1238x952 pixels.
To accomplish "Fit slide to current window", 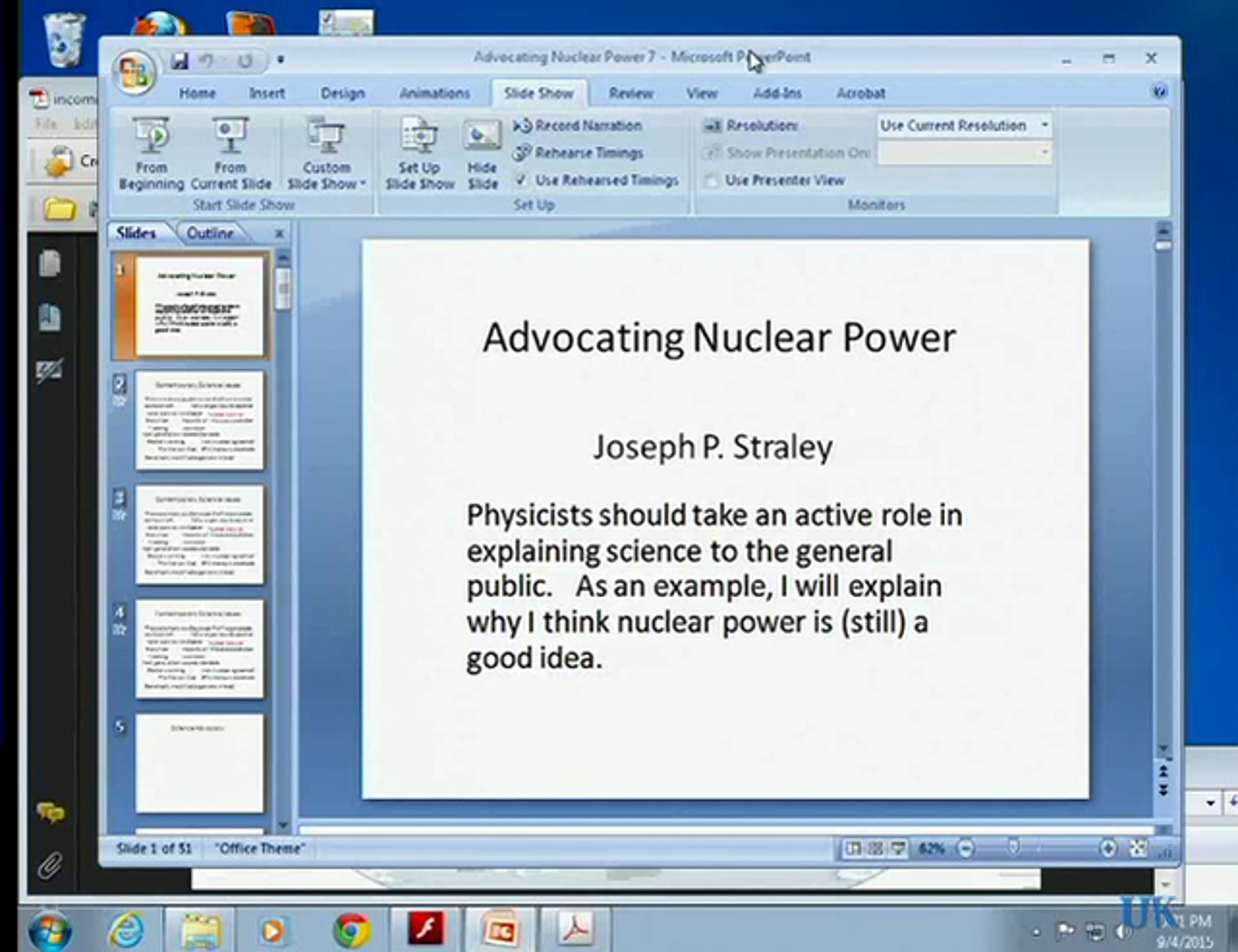I will pos(1137,848).
